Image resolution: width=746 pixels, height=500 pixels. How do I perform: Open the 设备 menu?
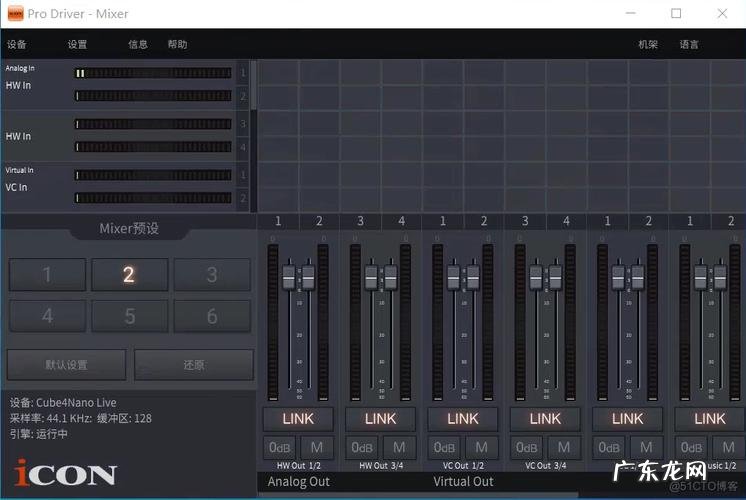coord(17,45)
